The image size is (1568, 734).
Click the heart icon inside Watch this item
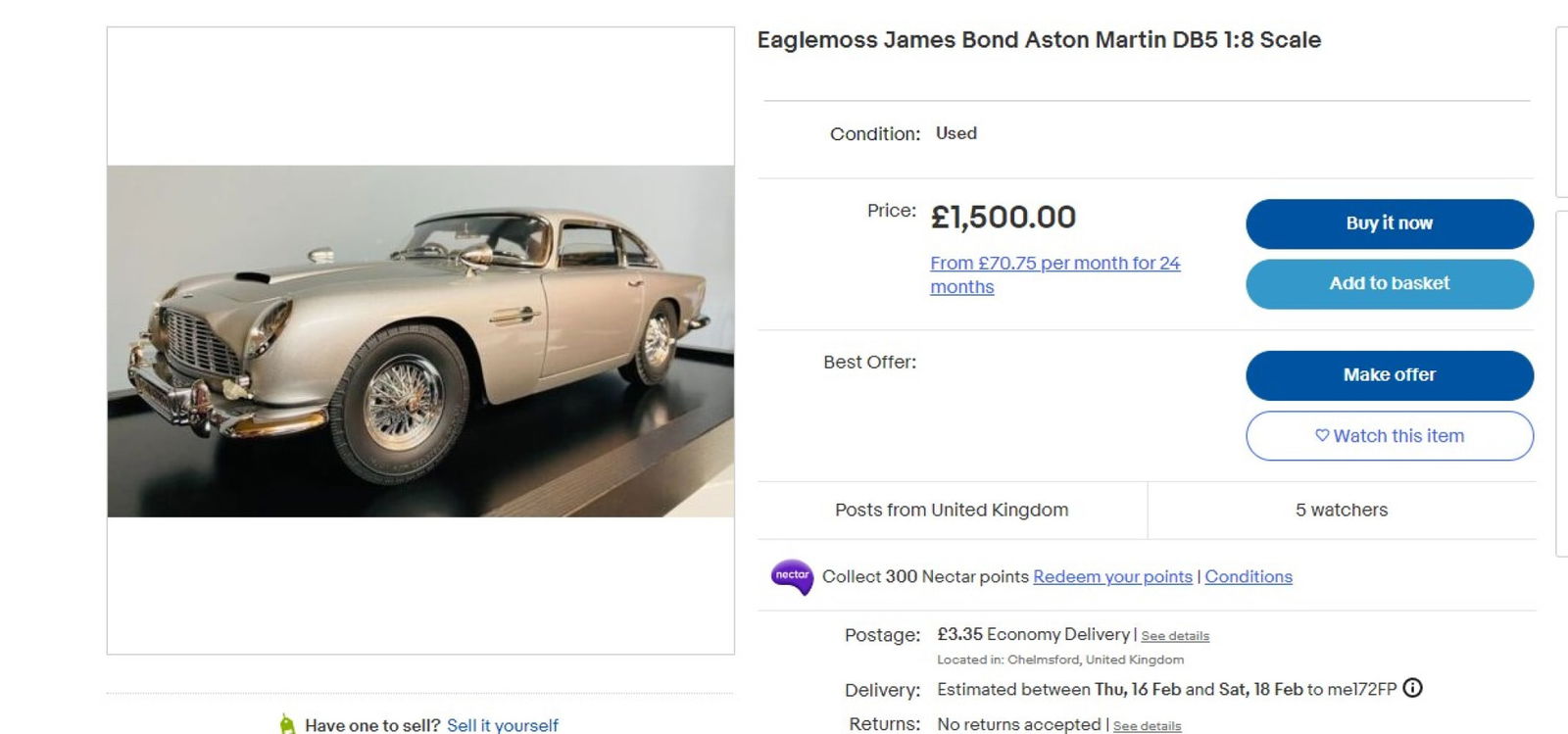[1322, 435]
